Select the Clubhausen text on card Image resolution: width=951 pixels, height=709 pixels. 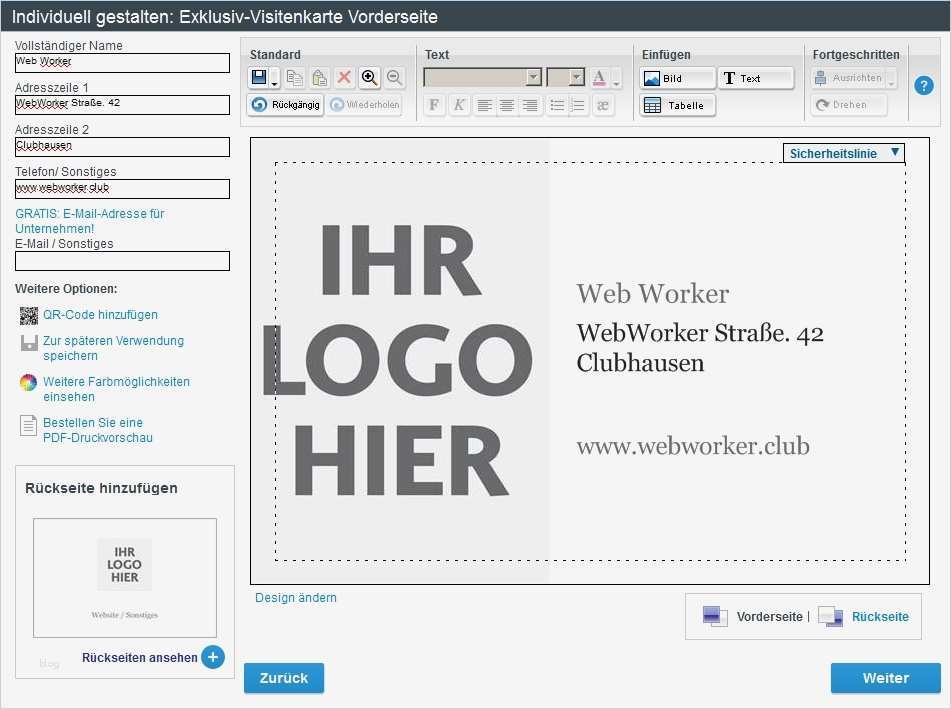[640, 363]
